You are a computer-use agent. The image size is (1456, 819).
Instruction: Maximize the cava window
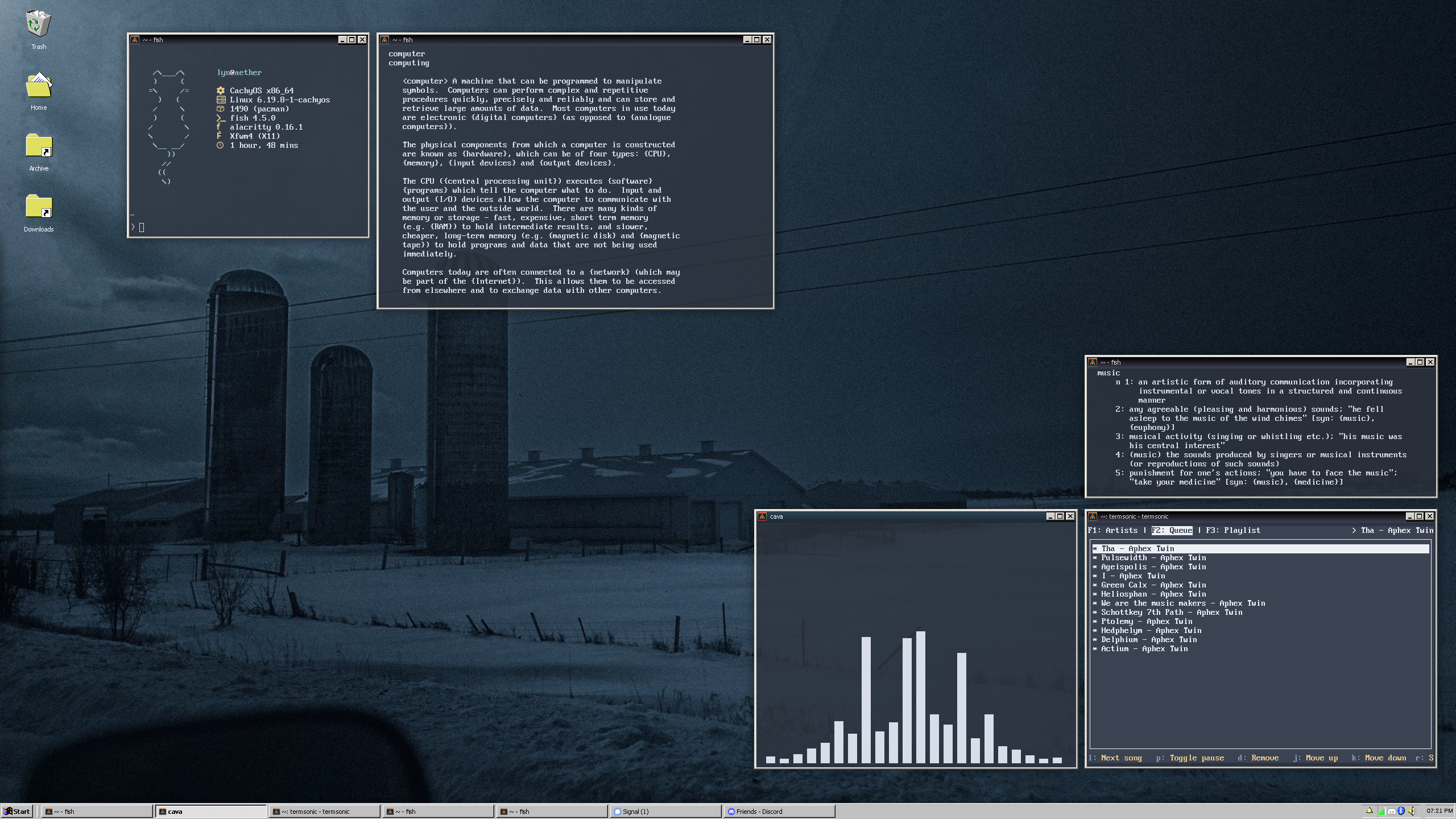click(1060, 516)
